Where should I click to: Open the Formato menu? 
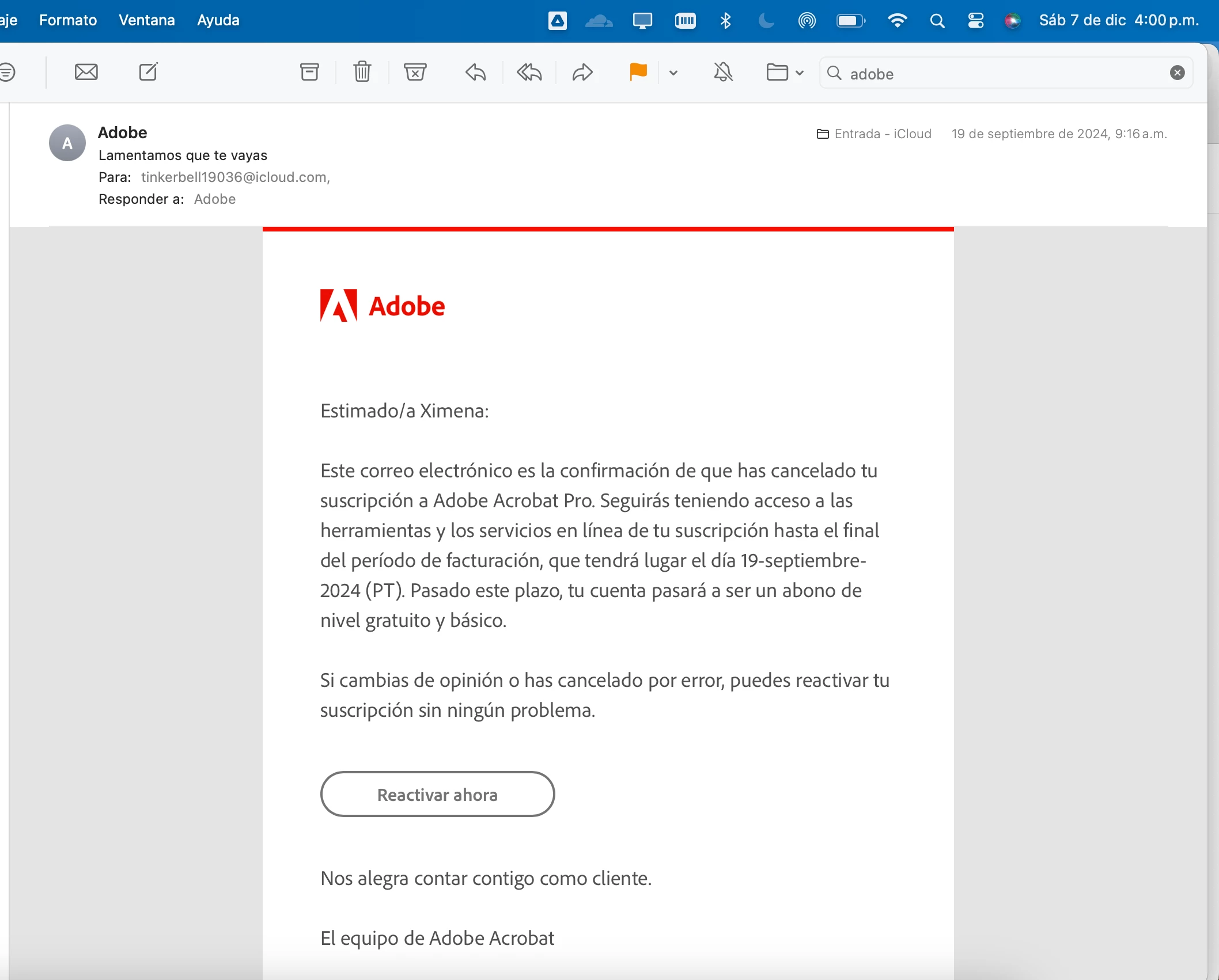pyautogui.click(x=68, y=20)
